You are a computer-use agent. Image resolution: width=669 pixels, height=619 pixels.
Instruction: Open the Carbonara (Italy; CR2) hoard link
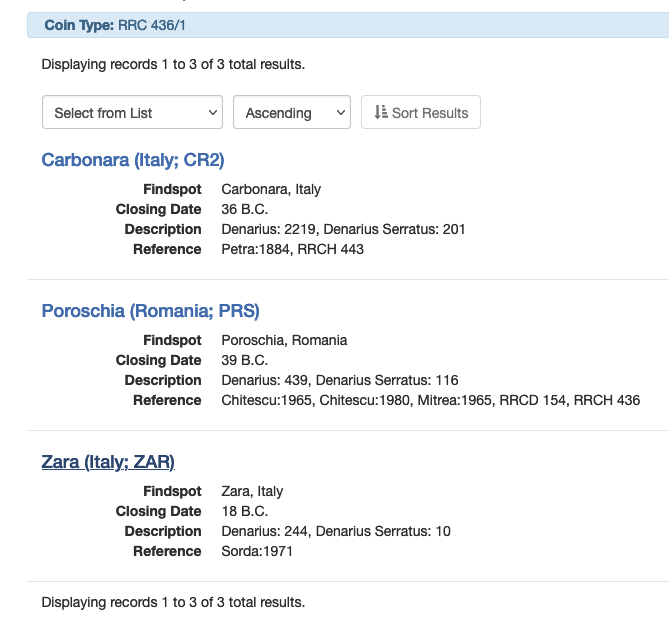tap(133, 160)
